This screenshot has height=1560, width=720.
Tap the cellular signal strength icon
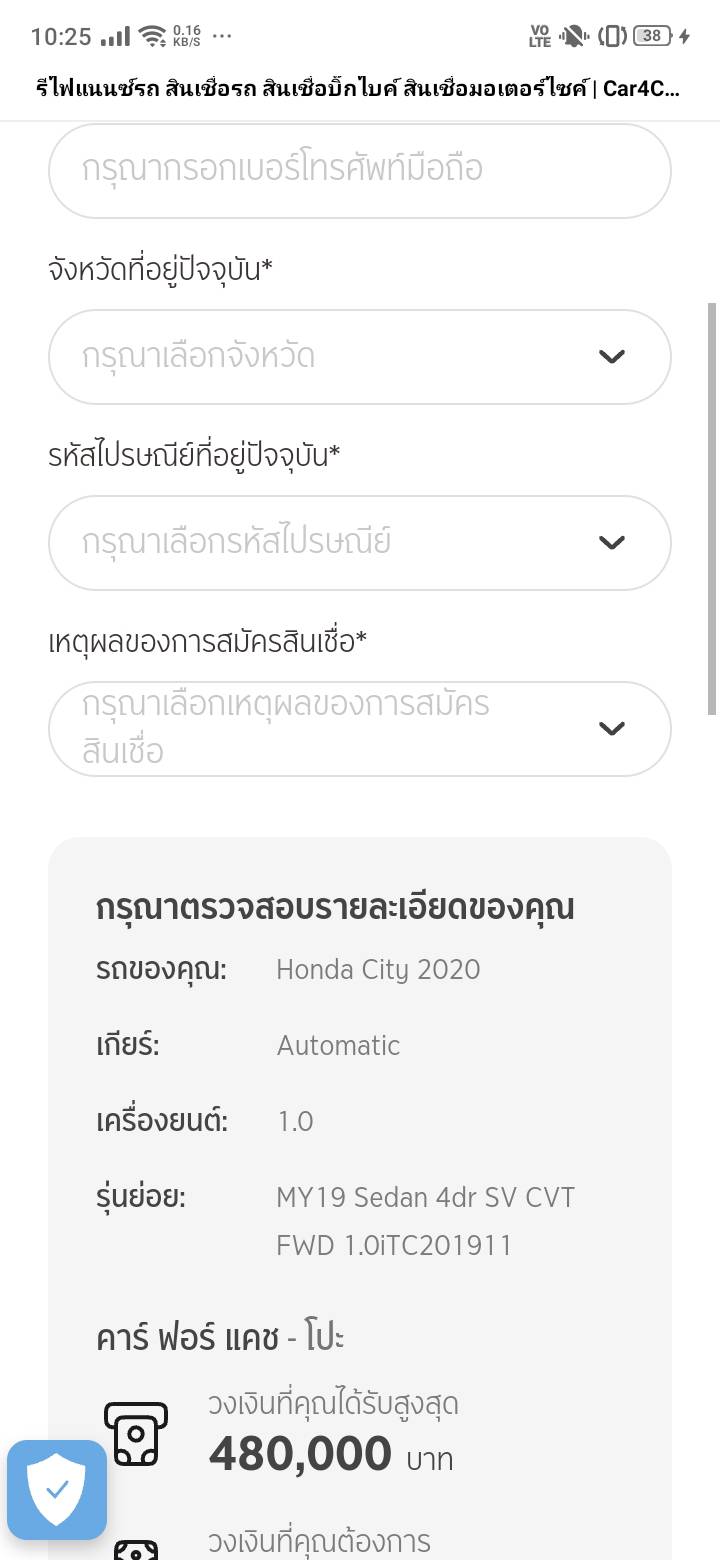tap(116, 37)
